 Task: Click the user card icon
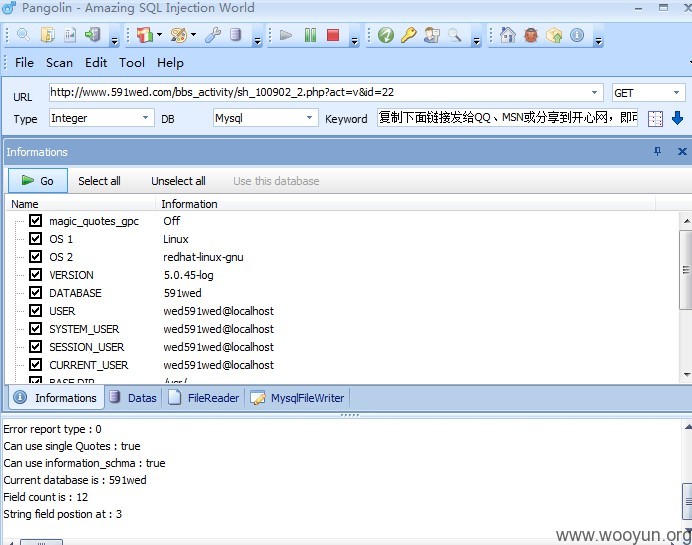pos(432,35)
